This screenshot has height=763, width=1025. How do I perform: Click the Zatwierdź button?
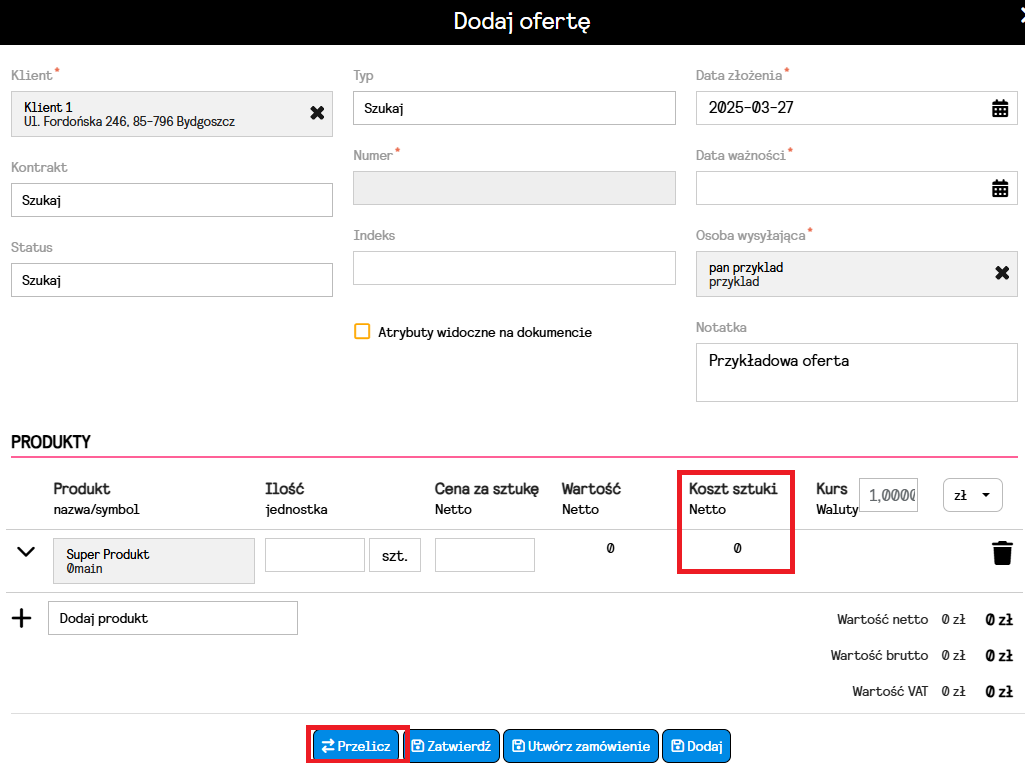tap(453, 746)
